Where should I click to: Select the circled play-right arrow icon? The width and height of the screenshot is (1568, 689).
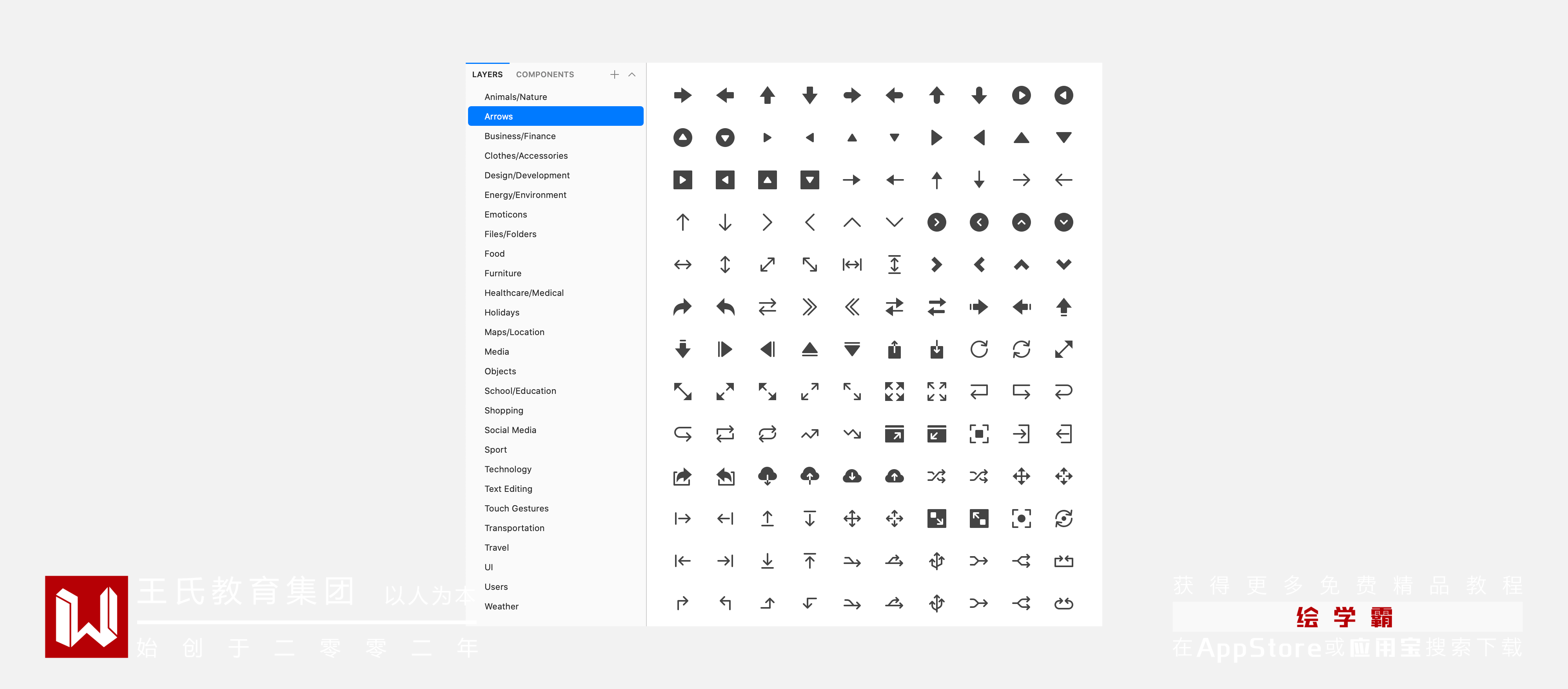click(1021, 95)
